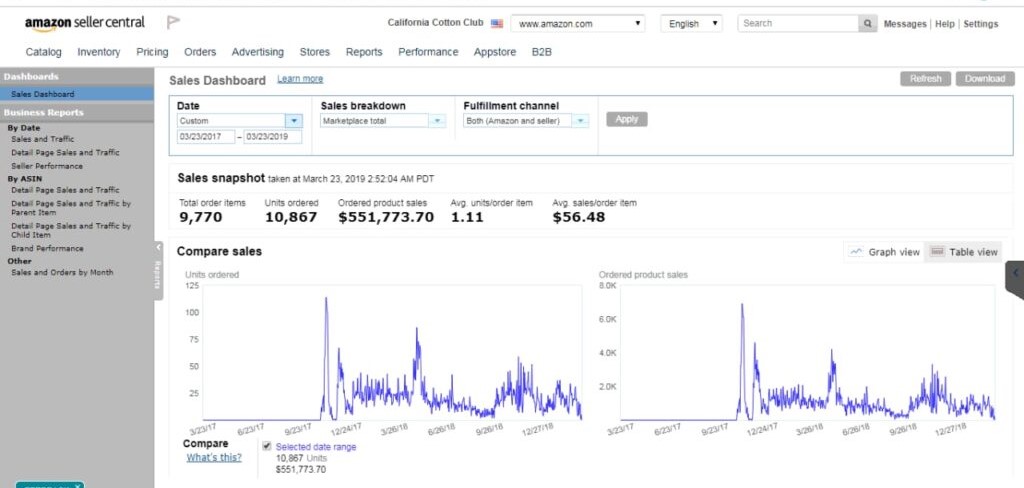
Task: Open the Performance menu
Action: [x=428, y=52]
